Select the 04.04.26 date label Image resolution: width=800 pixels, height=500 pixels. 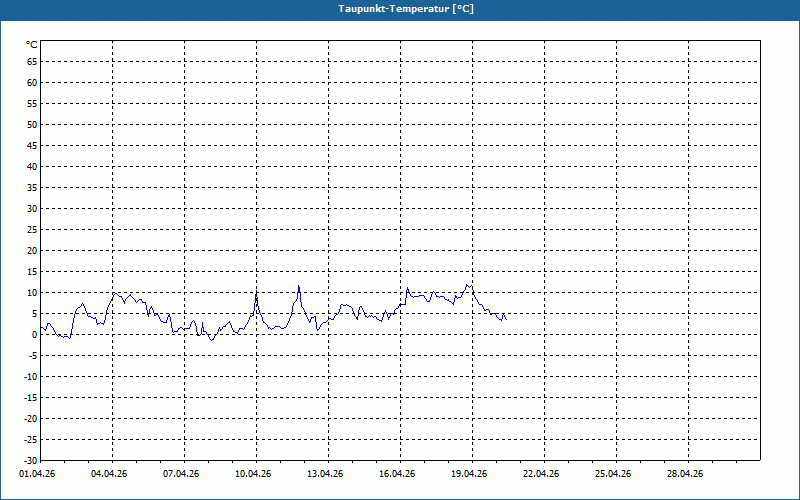[109, 474]
